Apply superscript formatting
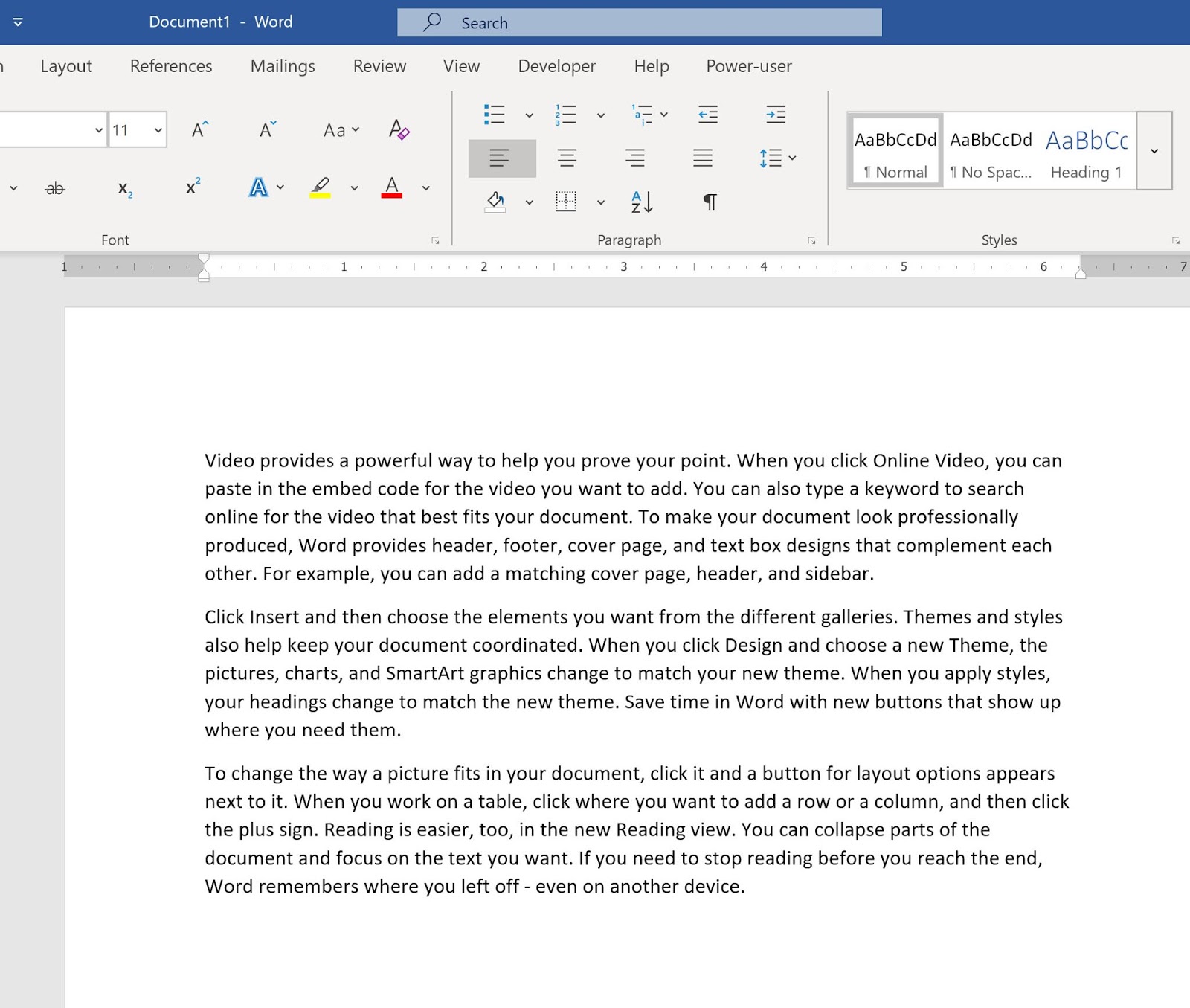Image resolution: width=1190 pixels, height=1008 pixels. (x=192, y=186)
